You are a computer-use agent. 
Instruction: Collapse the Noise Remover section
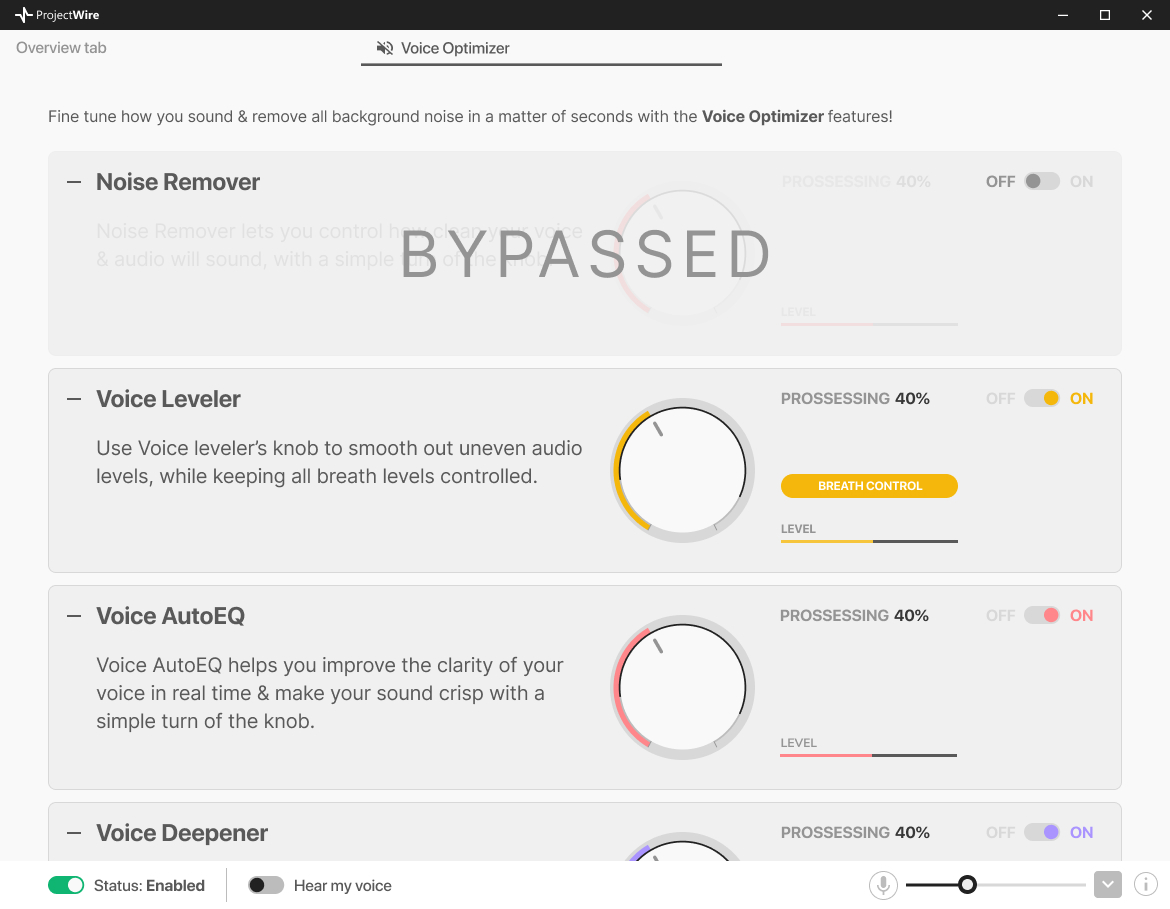click(74, 182)
